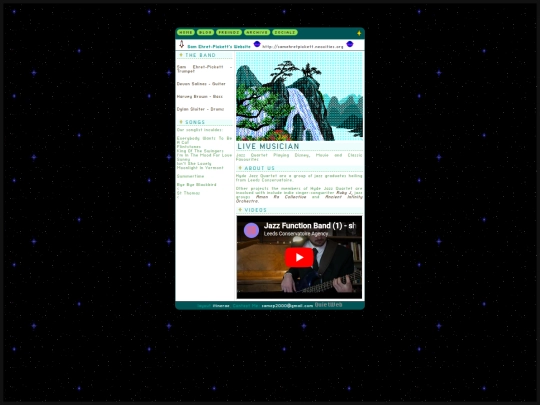Select the guitarist band member line
540x405 pixels.
(201, 84)
